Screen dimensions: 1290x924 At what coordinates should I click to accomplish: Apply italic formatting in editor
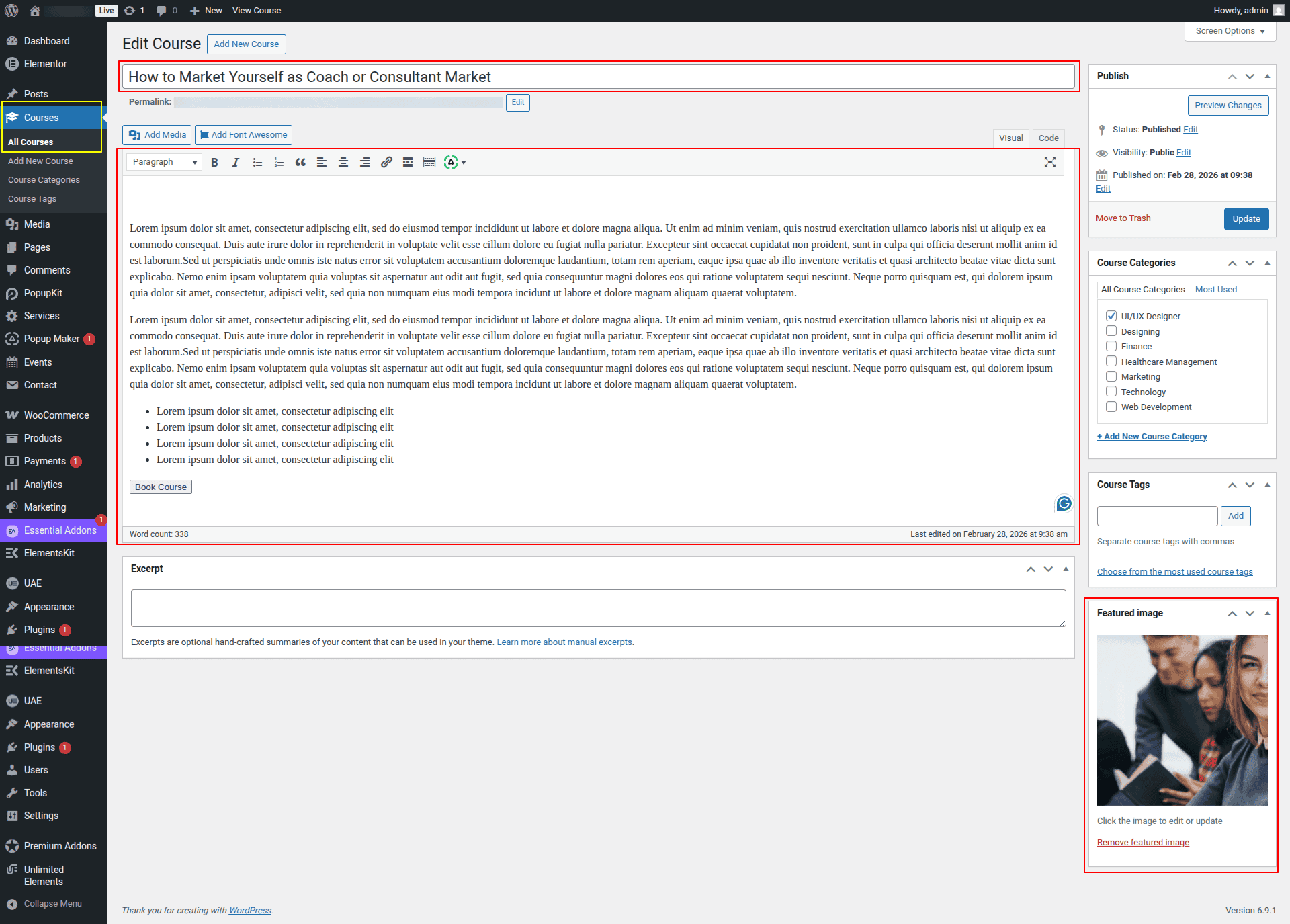click(x=236, y=162)
